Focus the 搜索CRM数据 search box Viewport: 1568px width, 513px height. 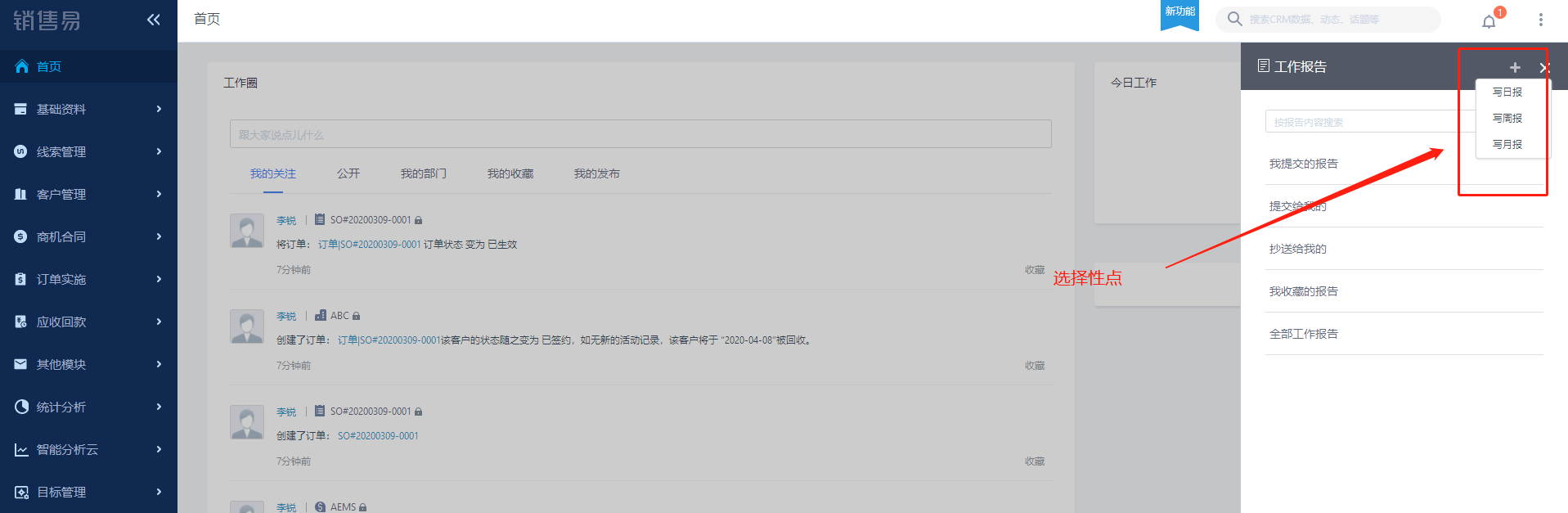1328,20
